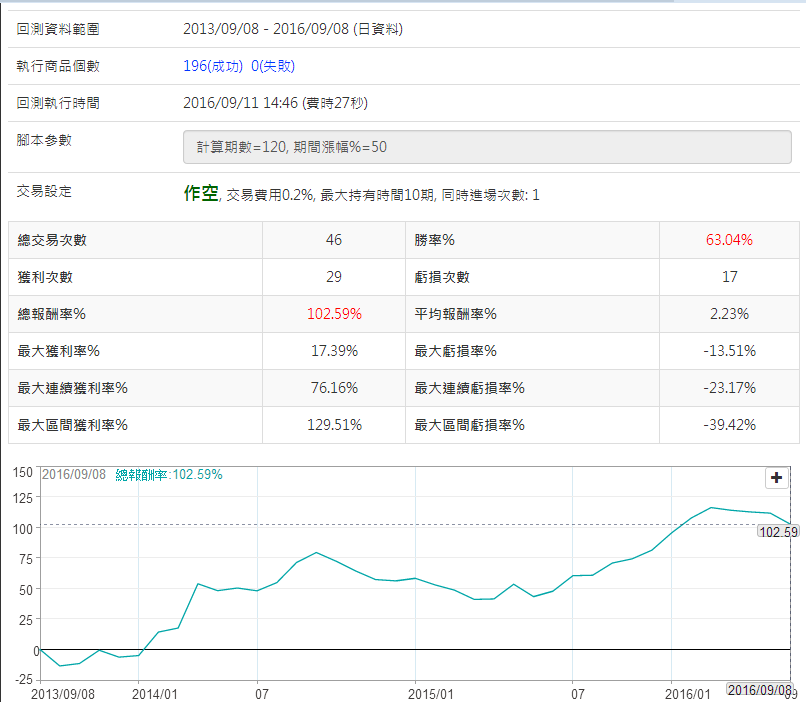Open the 196(成功) successful items link
The image size is (806, 702).
pyautogui.click(x=213, y=66)
